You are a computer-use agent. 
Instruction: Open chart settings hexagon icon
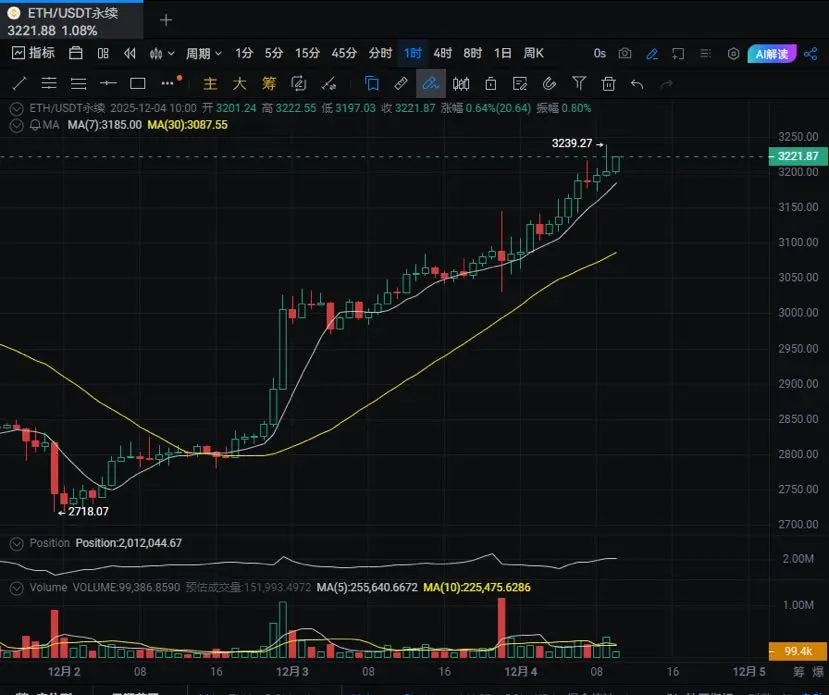pyautogui.click(x=733, y=53)
